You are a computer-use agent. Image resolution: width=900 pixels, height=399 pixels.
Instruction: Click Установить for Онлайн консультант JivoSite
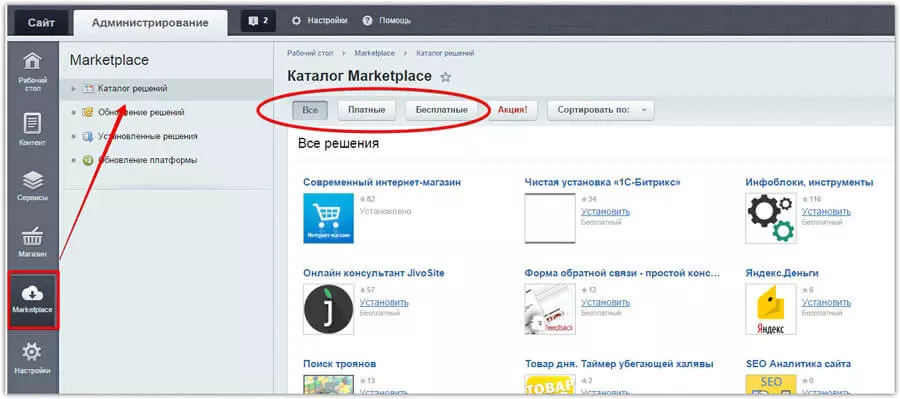click(x=384, y=303)
